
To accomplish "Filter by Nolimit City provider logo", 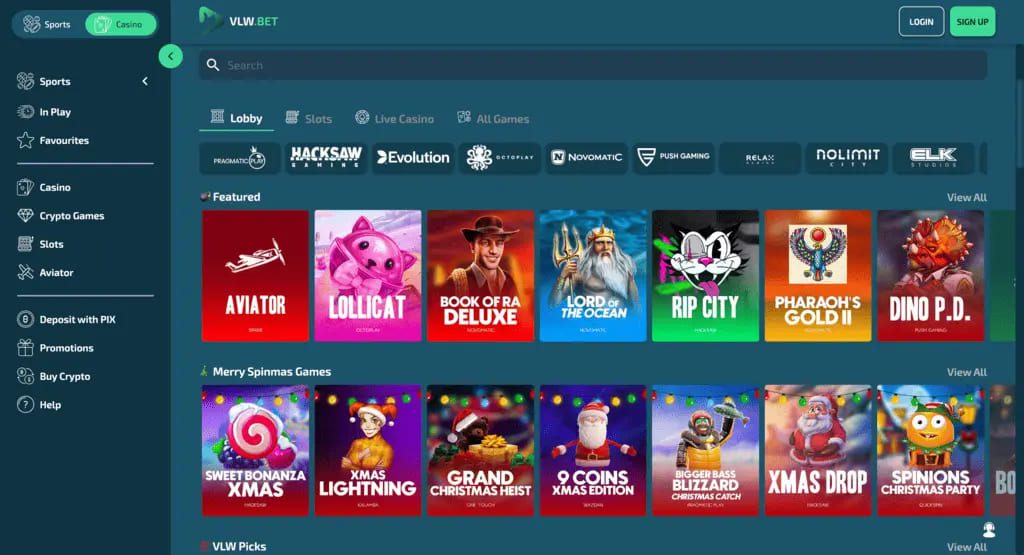I will pos(847,158).
